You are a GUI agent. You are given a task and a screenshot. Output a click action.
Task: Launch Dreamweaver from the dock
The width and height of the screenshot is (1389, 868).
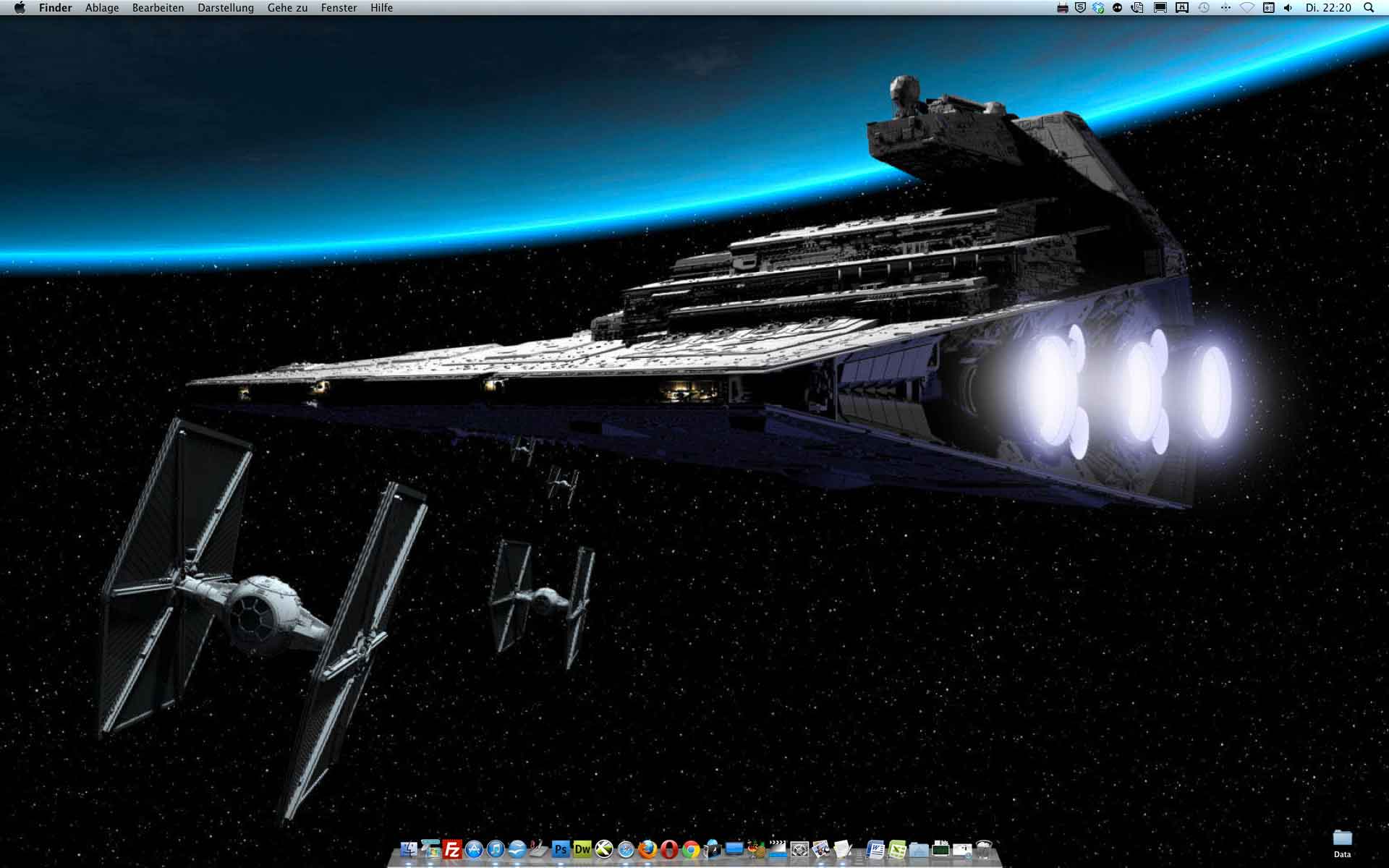click(582, 849)
